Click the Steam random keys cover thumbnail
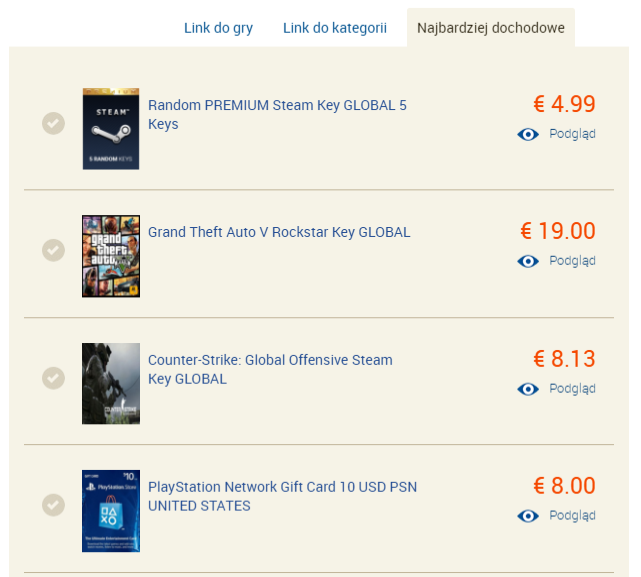 click(111, 129)
